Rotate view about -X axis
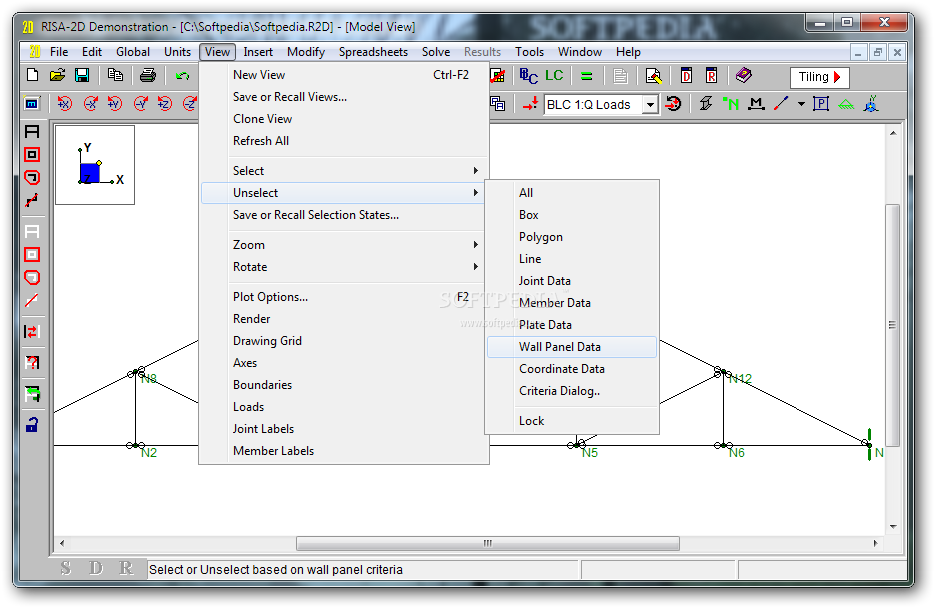Viewport: 935px width, 608px height. coord(90,104)
